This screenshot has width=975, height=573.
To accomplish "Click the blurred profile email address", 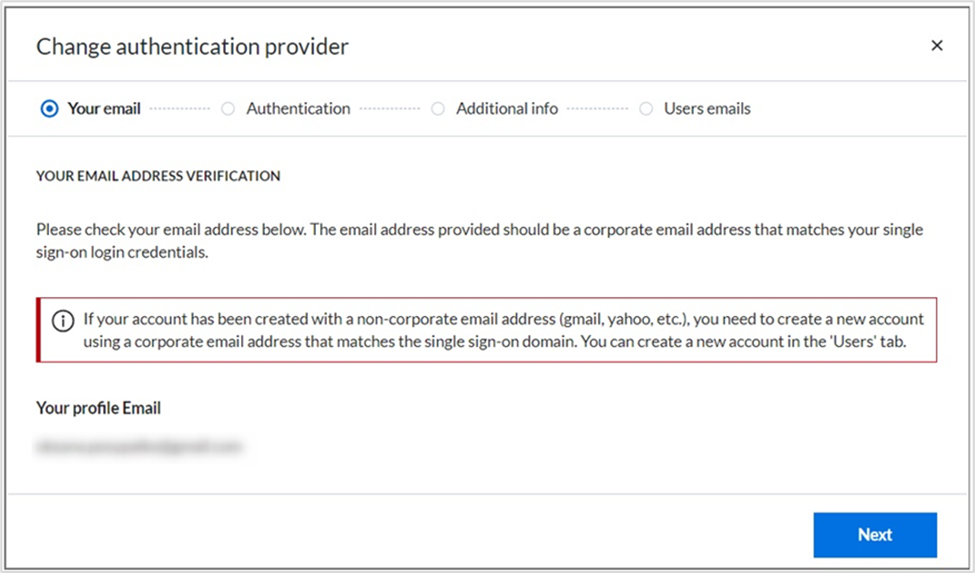I will [139, 447].
